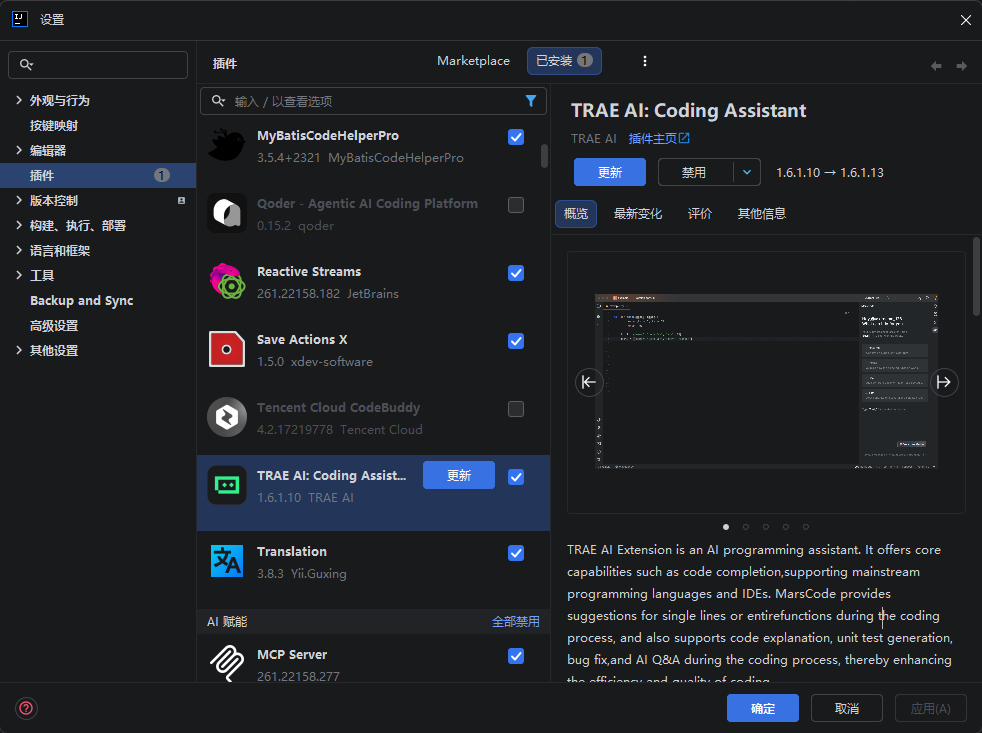Click the MCP Server paperclip icon
The width and height of the screenshot is (982, 733).
[226, 663]
